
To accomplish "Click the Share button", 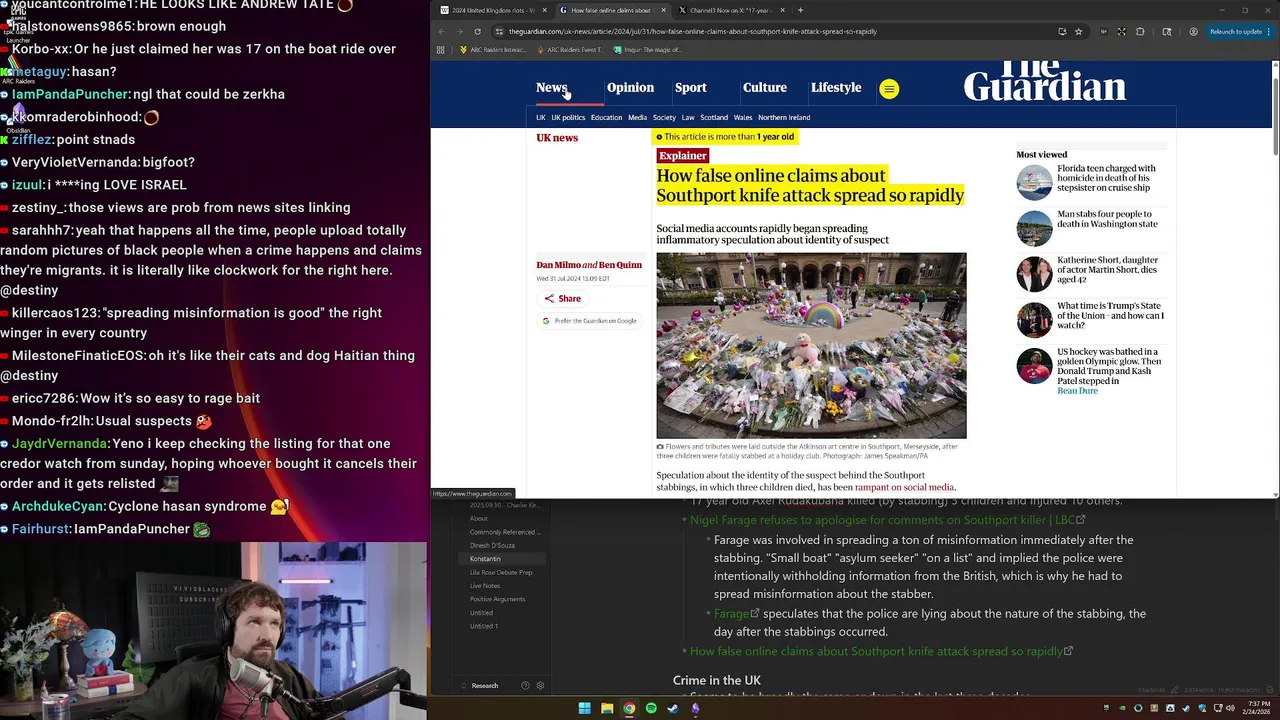I will pyautogui.click(x=562, y=298).
